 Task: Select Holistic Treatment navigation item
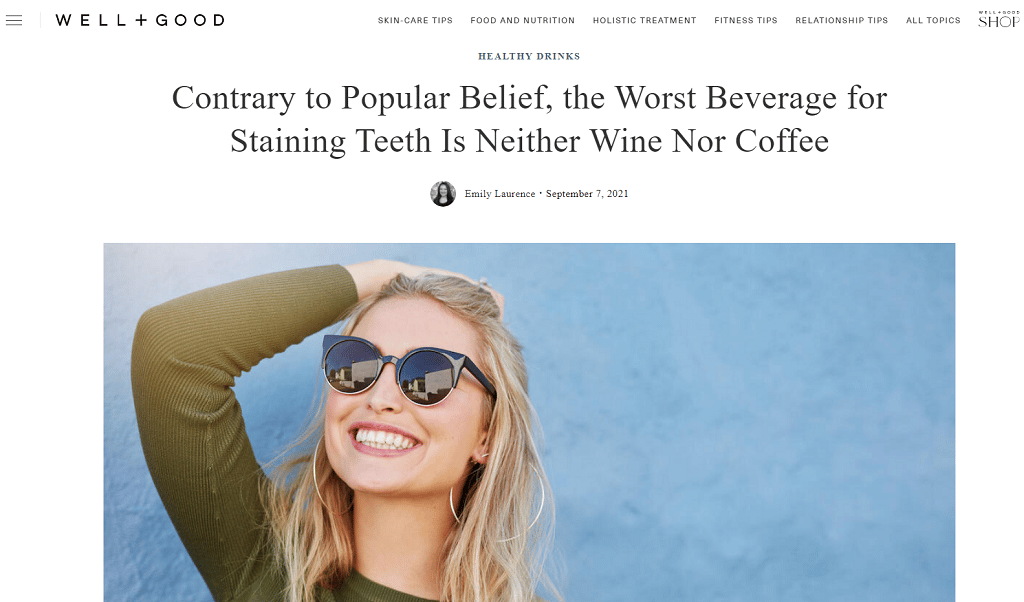tap(645, 20)
